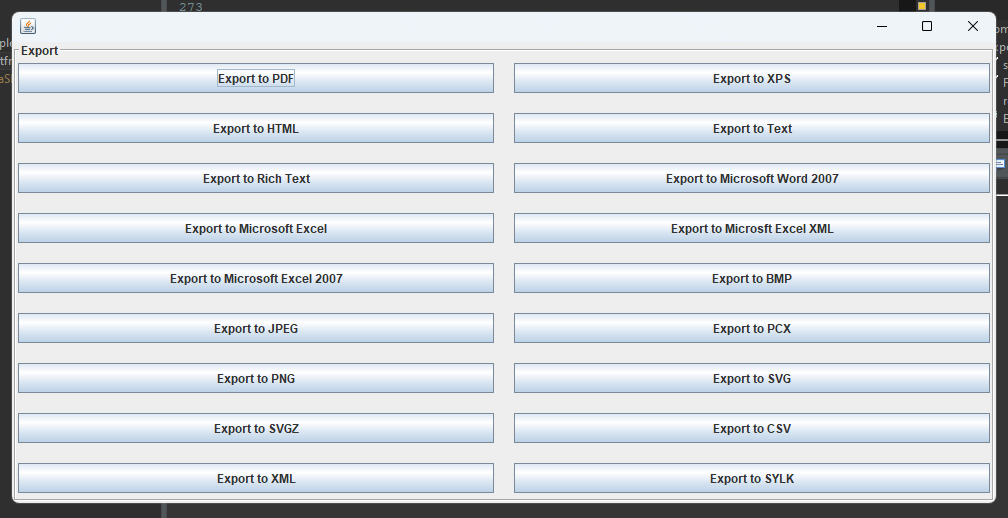1008x518 pixels.
Task: Select Export to HTML
Action: pyautogui.click(x=256, y=128)
